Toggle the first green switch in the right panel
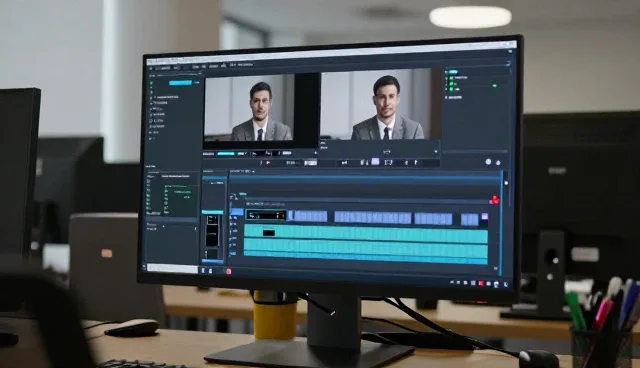Viewport: 640px width, 368px height. [x=451, y=83]
